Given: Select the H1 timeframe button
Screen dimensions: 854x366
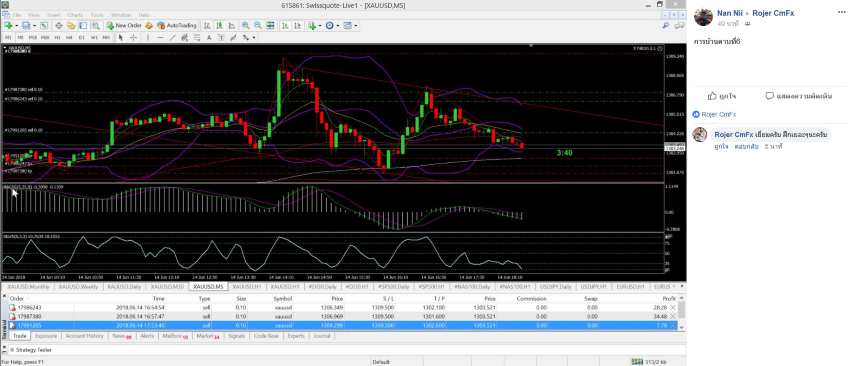Looking at the screenshot, I should point(58,38).
